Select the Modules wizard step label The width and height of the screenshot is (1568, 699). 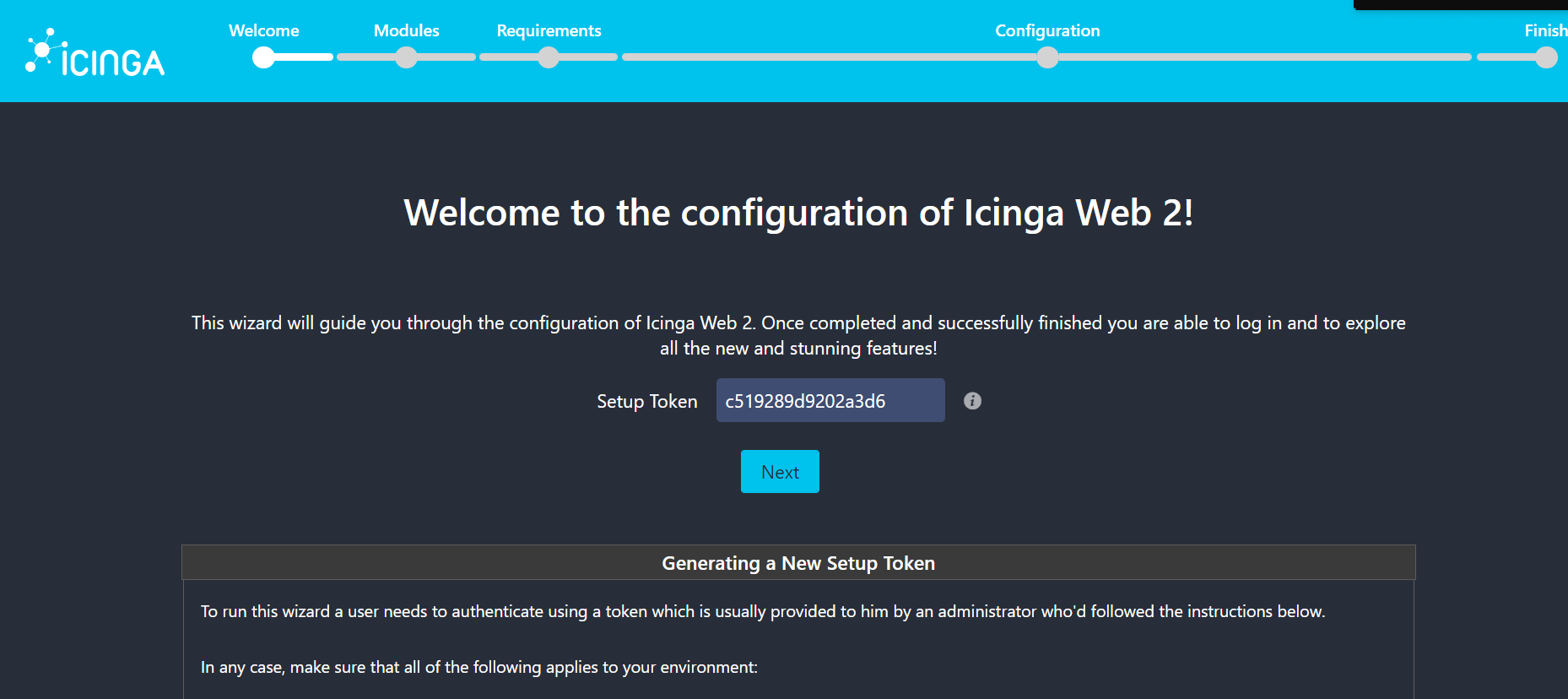tap(407, 31)
